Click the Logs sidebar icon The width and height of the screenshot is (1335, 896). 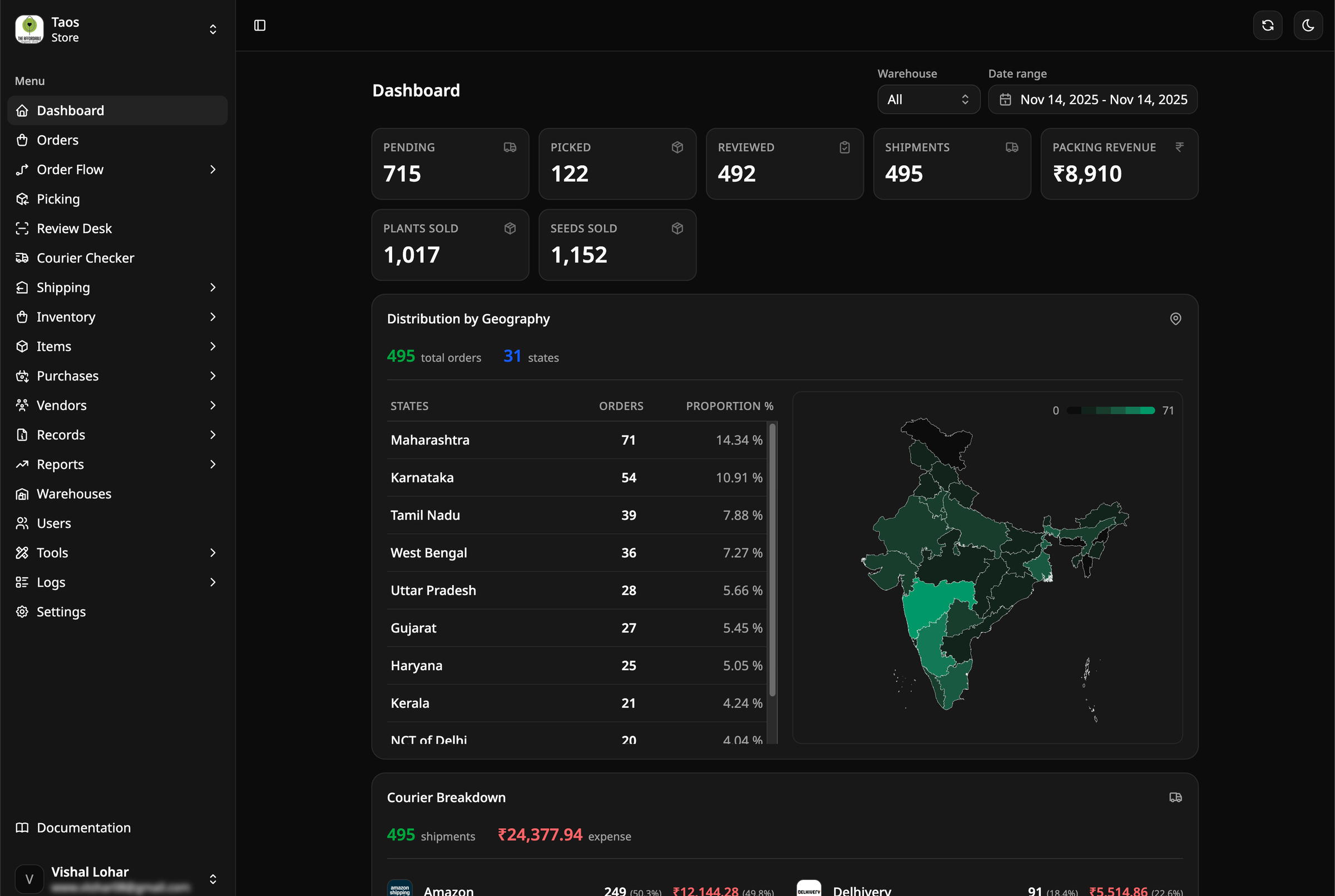click(x=22, y=582)
